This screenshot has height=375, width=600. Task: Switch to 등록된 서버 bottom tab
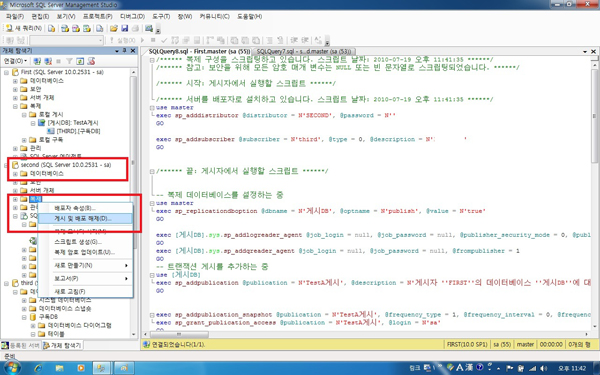click(21, 345)
